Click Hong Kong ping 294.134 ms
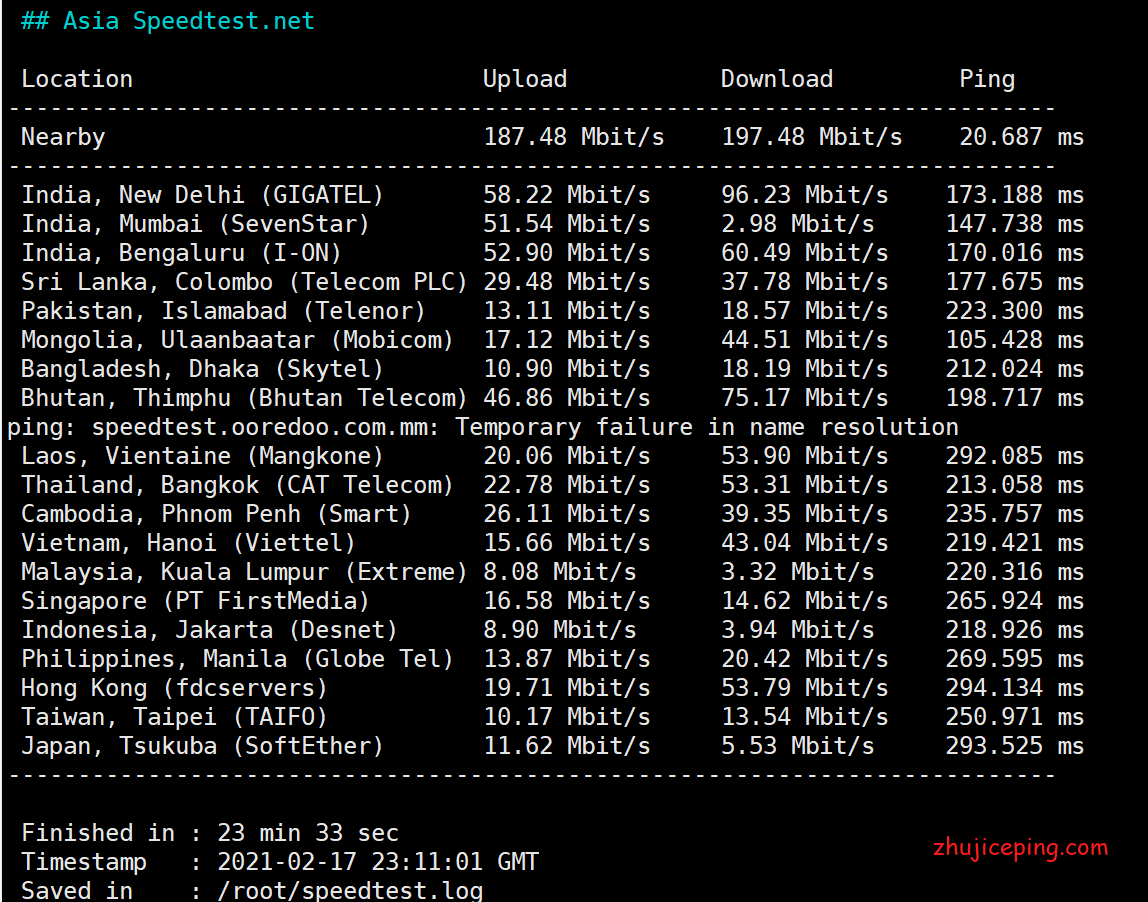 pos(1015,687)
